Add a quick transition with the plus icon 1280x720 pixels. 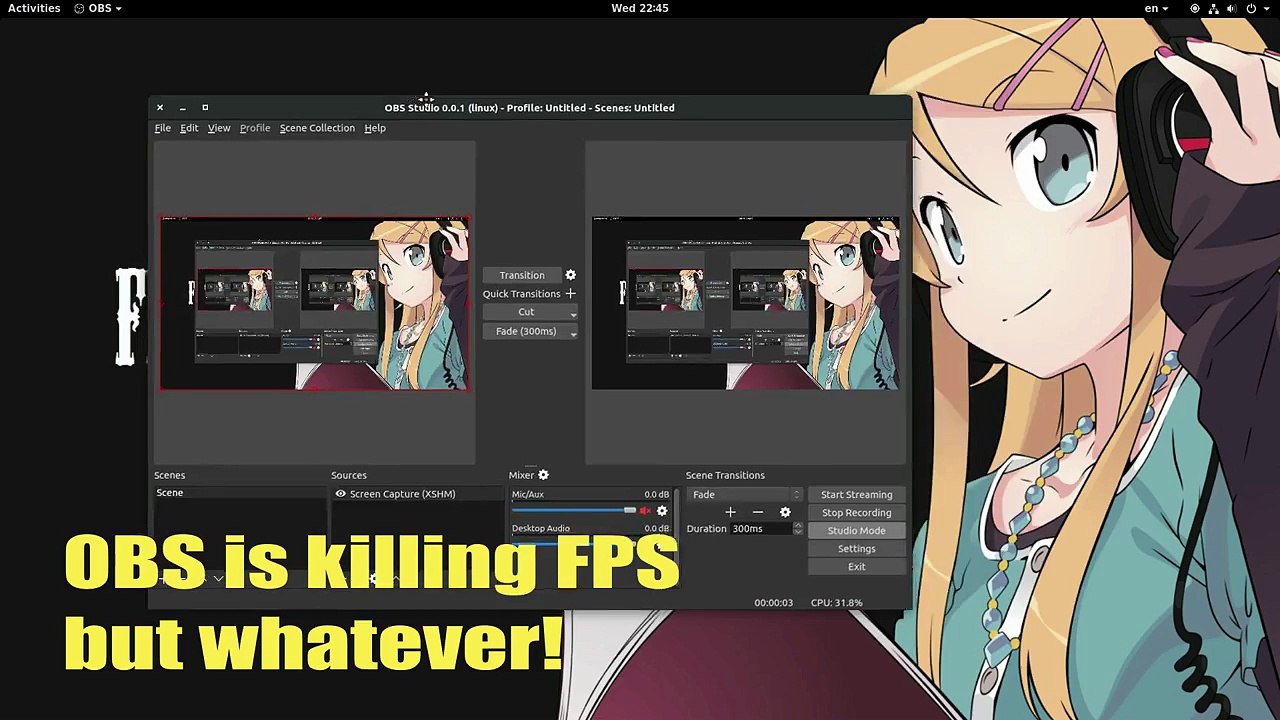click(570, 293)
